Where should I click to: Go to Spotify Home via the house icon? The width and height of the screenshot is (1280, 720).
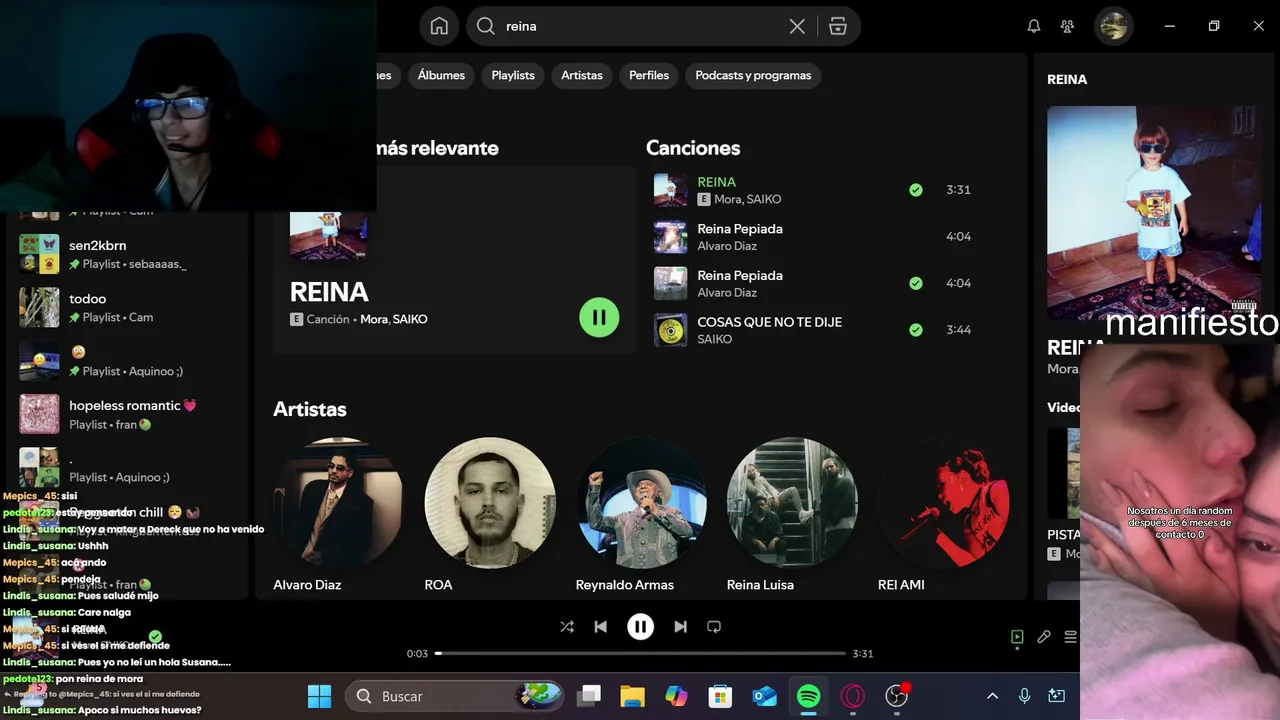point(439,26)
